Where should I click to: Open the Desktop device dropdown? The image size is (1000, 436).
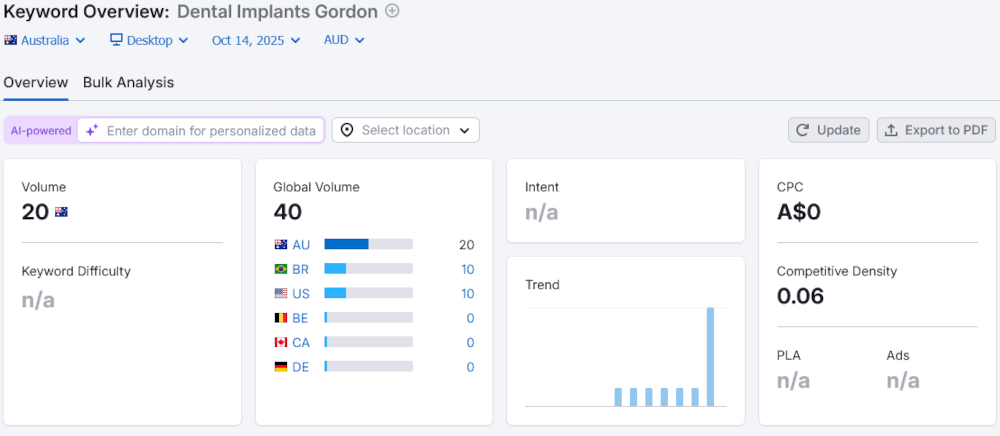(149, 41)
